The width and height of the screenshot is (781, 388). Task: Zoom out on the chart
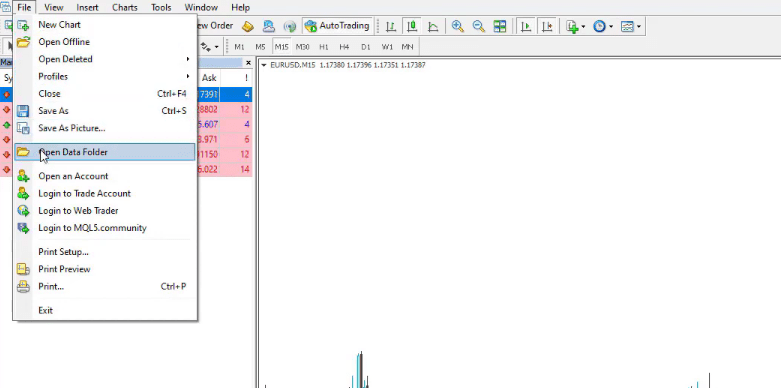tap(479, 26)
